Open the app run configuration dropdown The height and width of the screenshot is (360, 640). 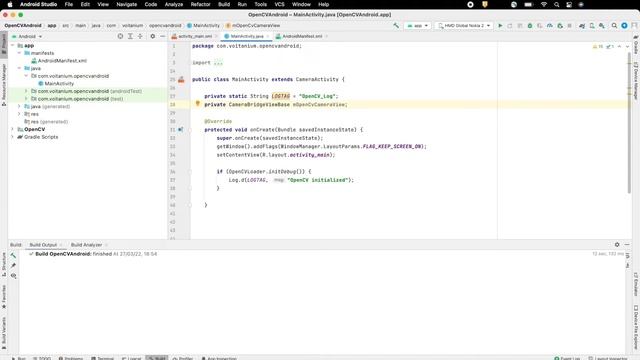coord(417,25)
